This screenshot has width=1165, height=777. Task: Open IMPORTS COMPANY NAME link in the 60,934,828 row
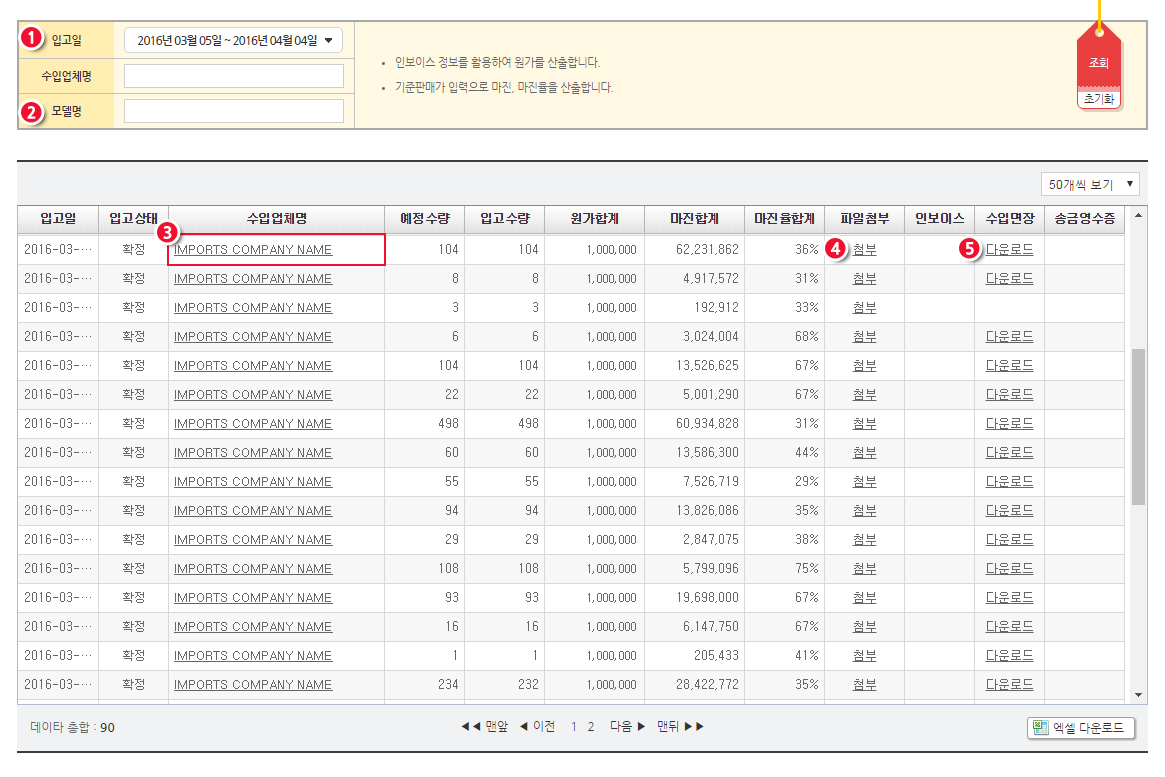point(253,423)
